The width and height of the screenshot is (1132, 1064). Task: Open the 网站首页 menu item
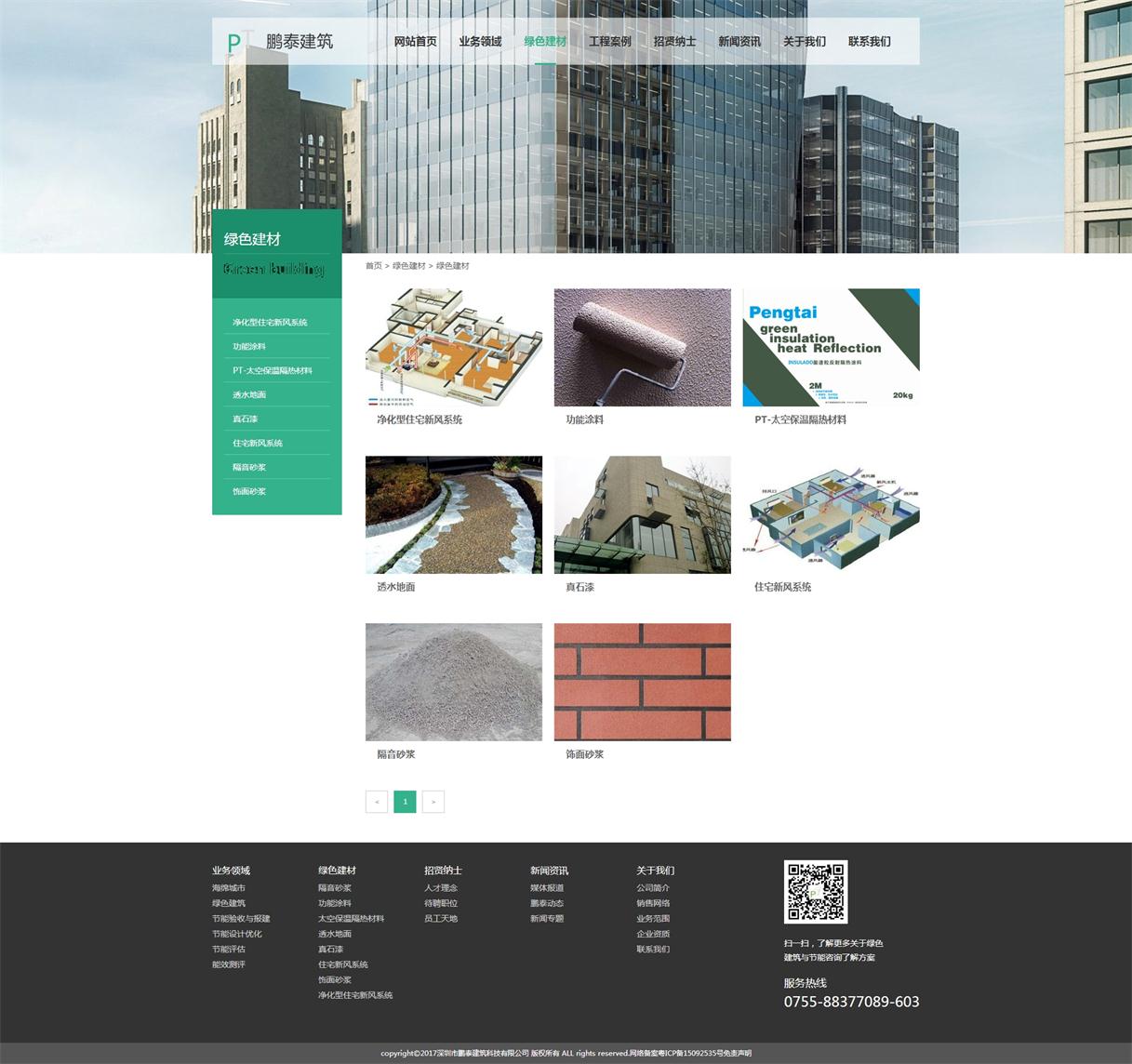pos(415,42)
